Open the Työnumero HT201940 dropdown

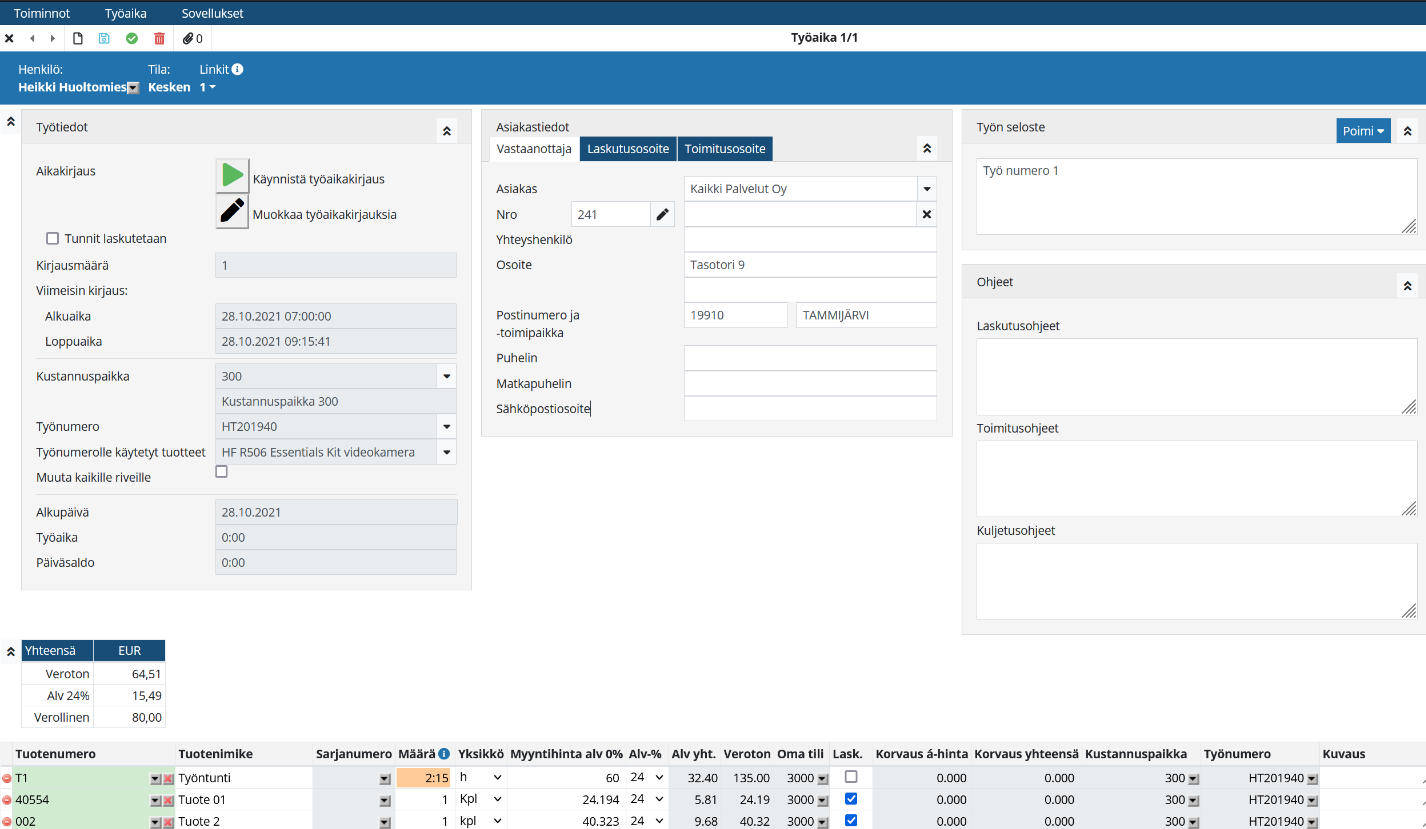pyautogui.click(x=446, y=427)
